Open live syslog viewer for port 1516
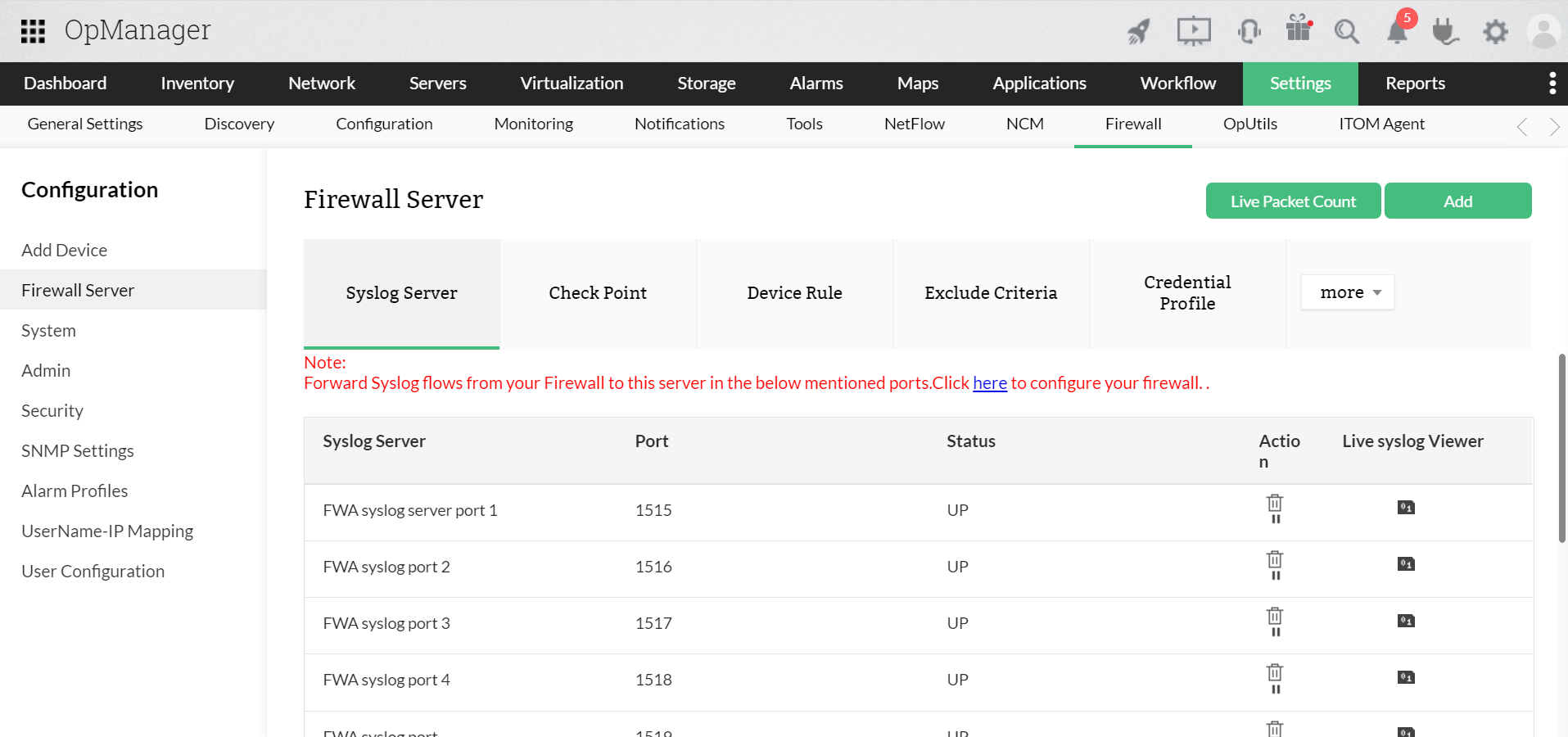Screen dimensions: 1568x737 point(1406,564)
